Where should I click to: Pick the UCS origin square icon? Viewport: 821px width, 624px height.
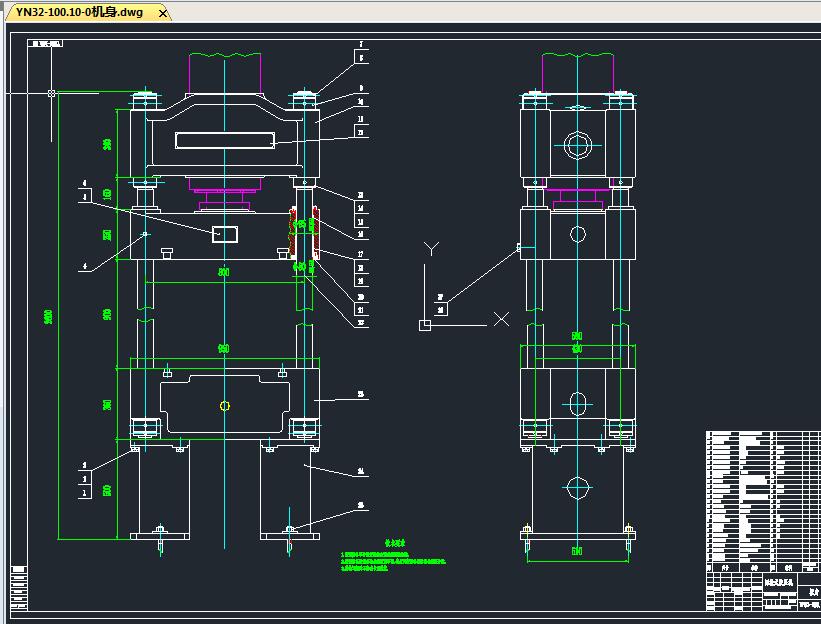tap(425, 325)
